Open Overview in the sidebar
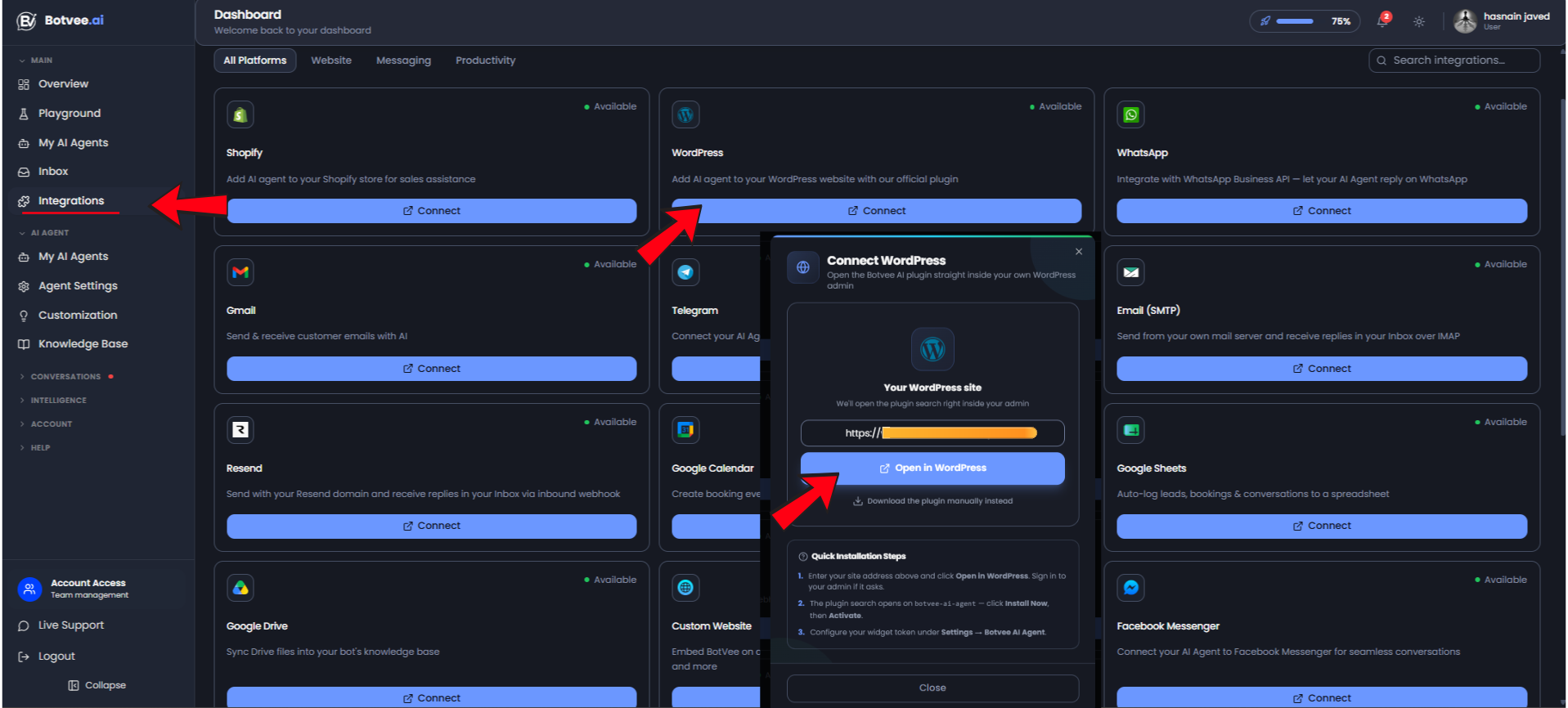Image resolution: width=1568 pixels, height=708 pixels. (x=63, y=84)
